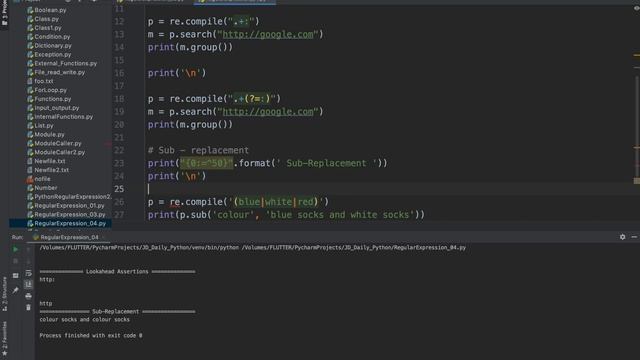Select nofile in project tree
640x360 pixels.
coord(42,179)
